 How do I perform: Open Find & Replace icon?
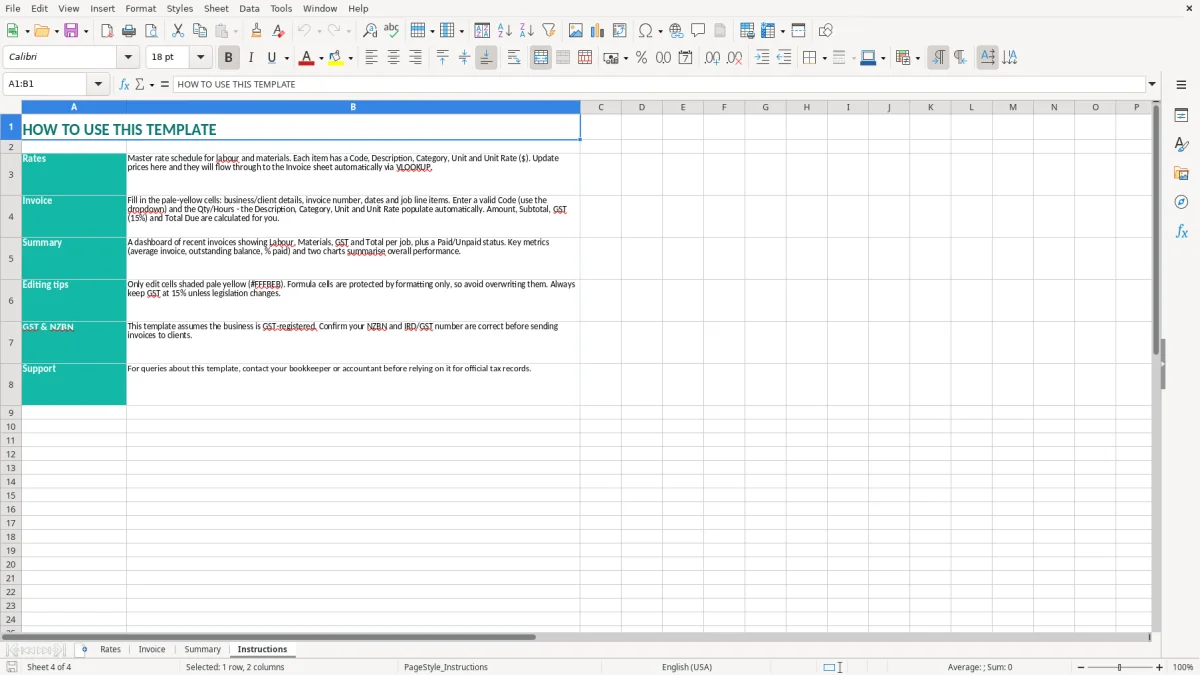370,31
